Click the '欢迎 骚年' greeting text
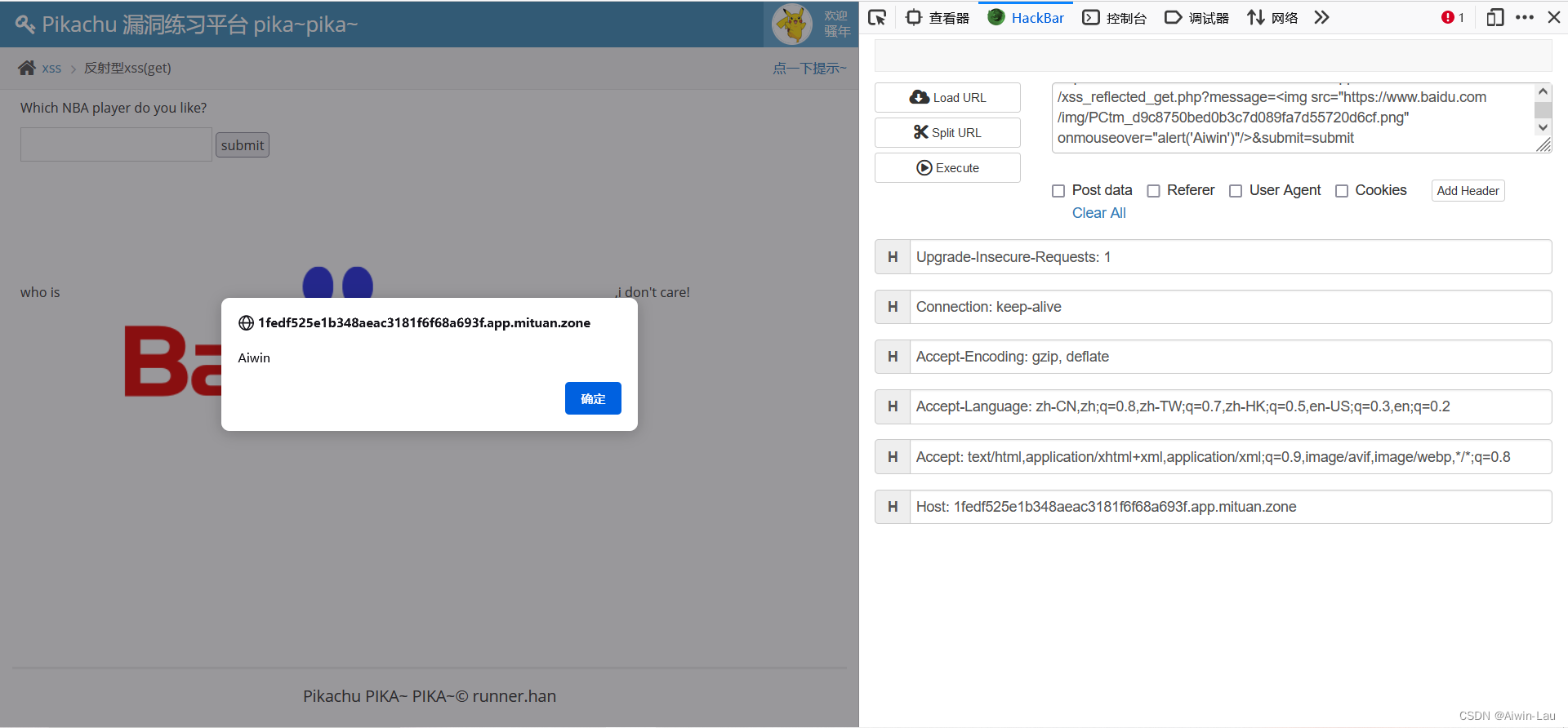The height and width of the screenshot is (728, 1568). [837, 24]
